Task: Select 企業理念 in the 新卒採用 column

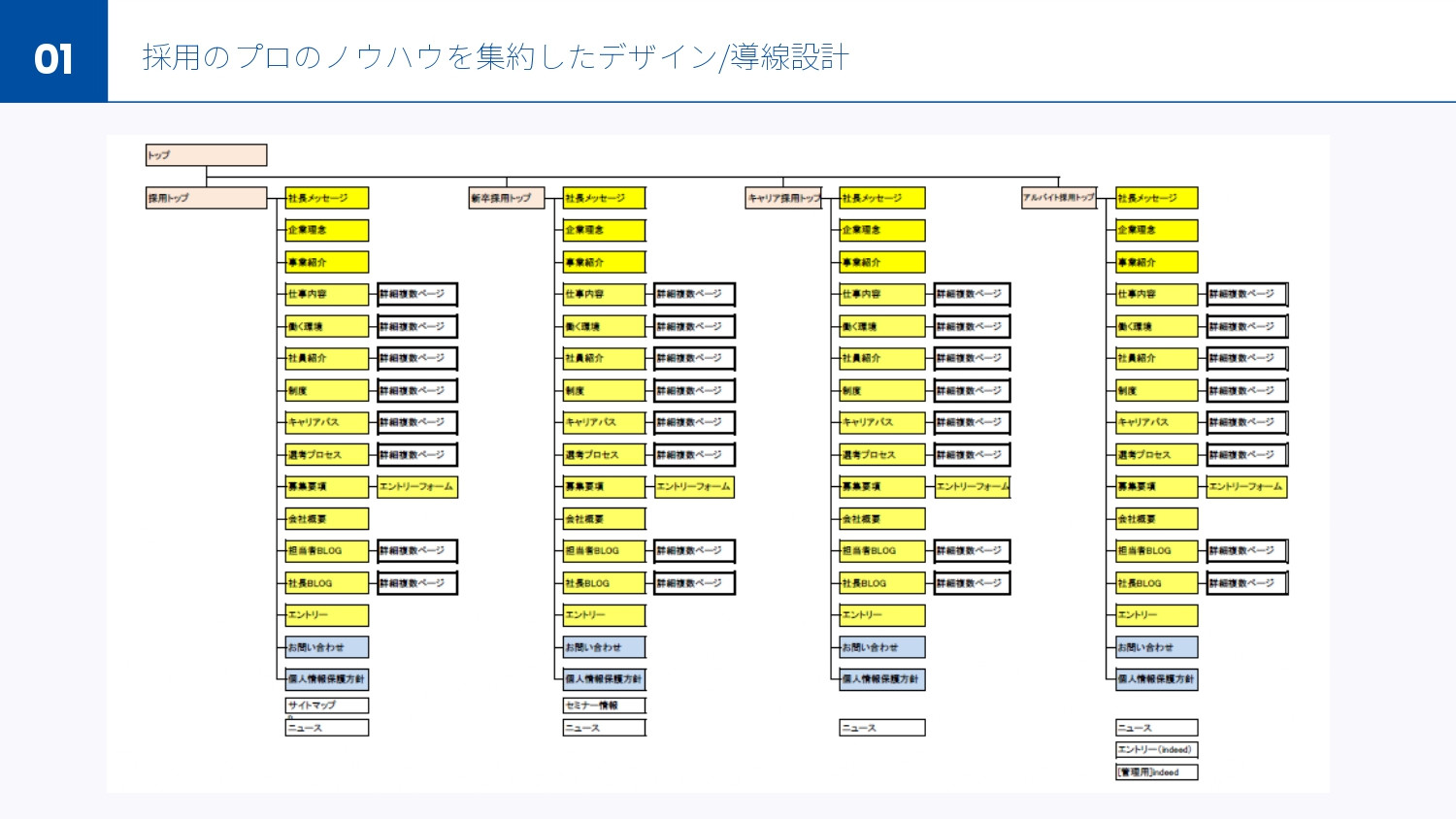Action: [x=604, y=230]
